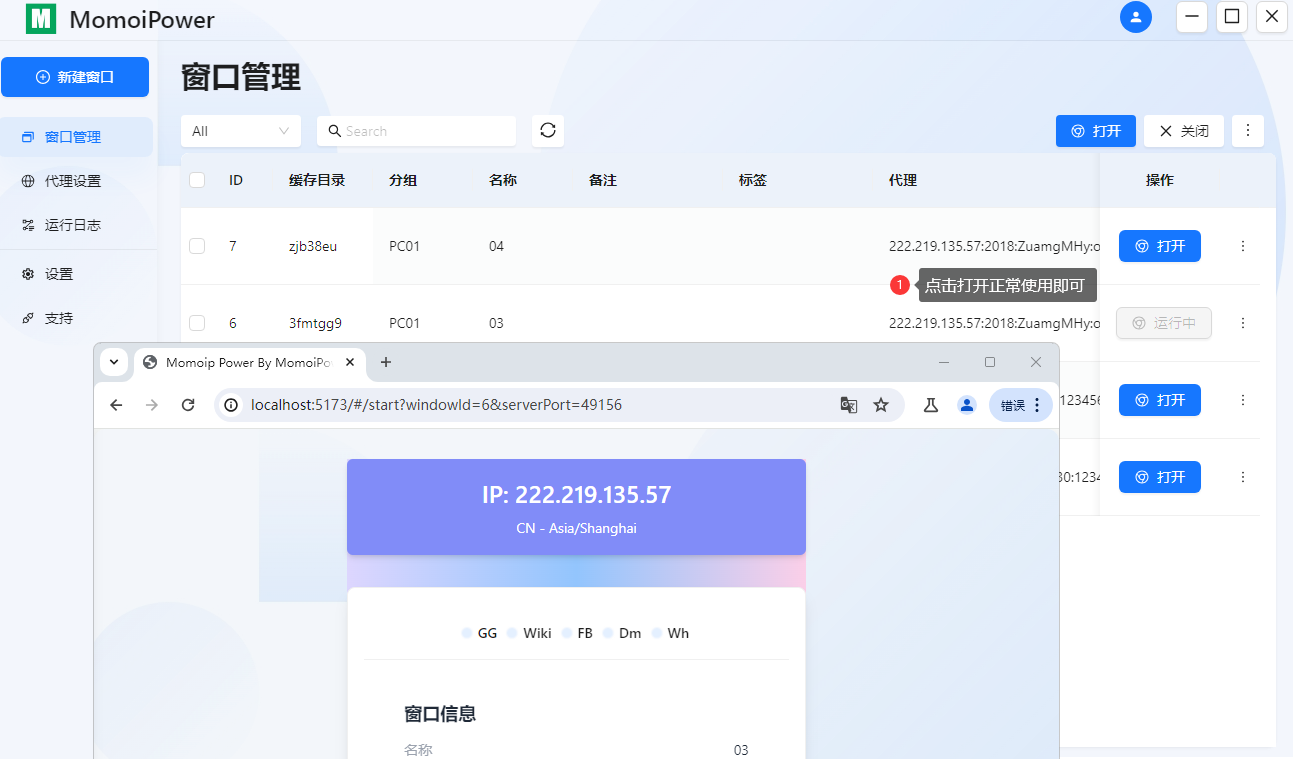
Task: Refresh the window list
Action: pos(547,130)
